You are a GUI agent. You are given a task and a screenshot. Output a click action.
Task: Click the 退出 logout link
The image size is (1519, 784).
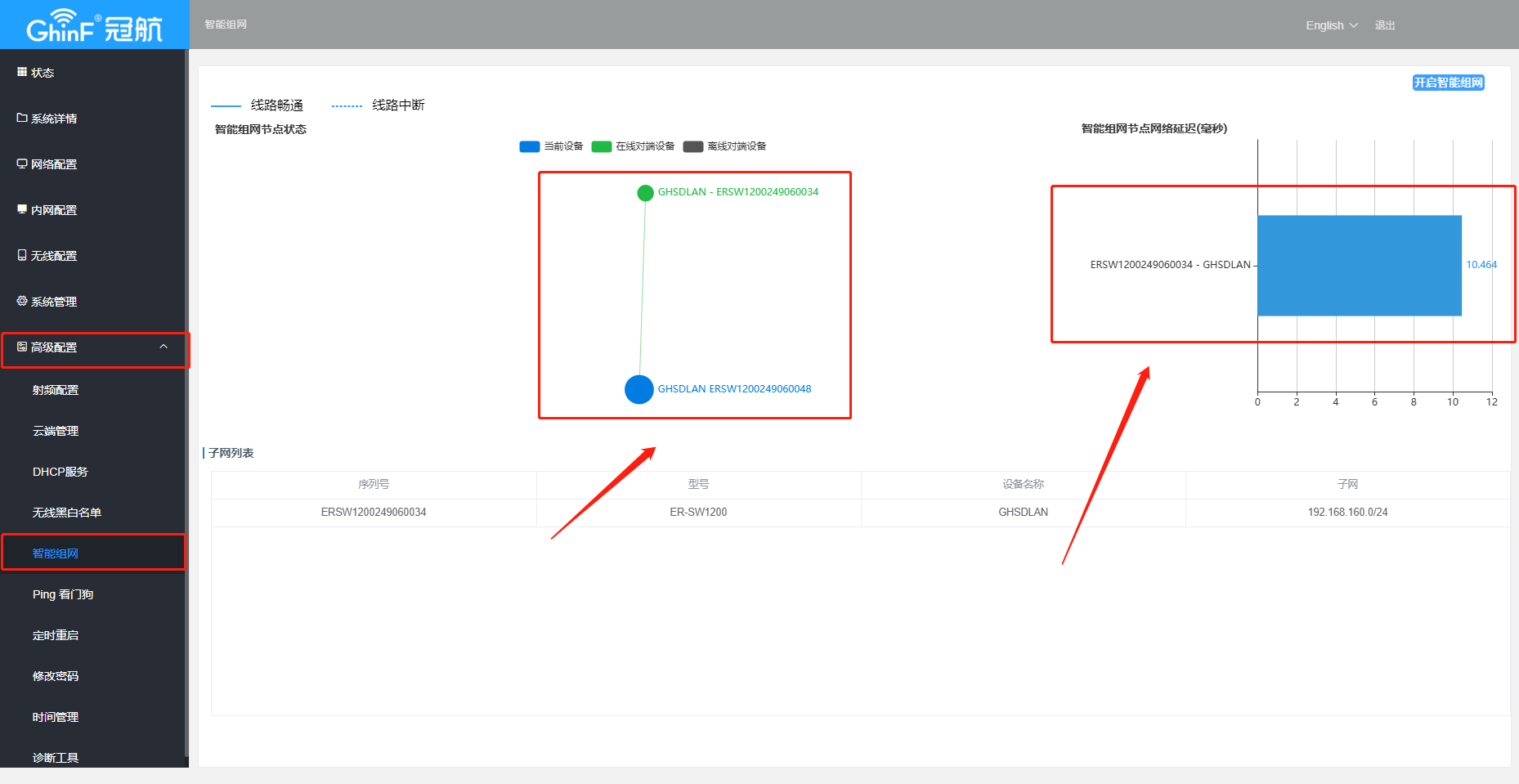pyautogui.click(x=1385, y=25)
